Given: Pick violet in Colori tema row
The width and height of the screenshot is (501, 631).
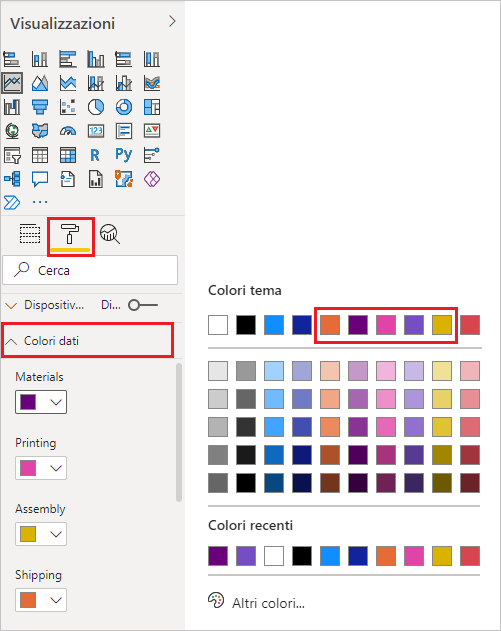Looking at the screenshot, I should click(414, 325).
